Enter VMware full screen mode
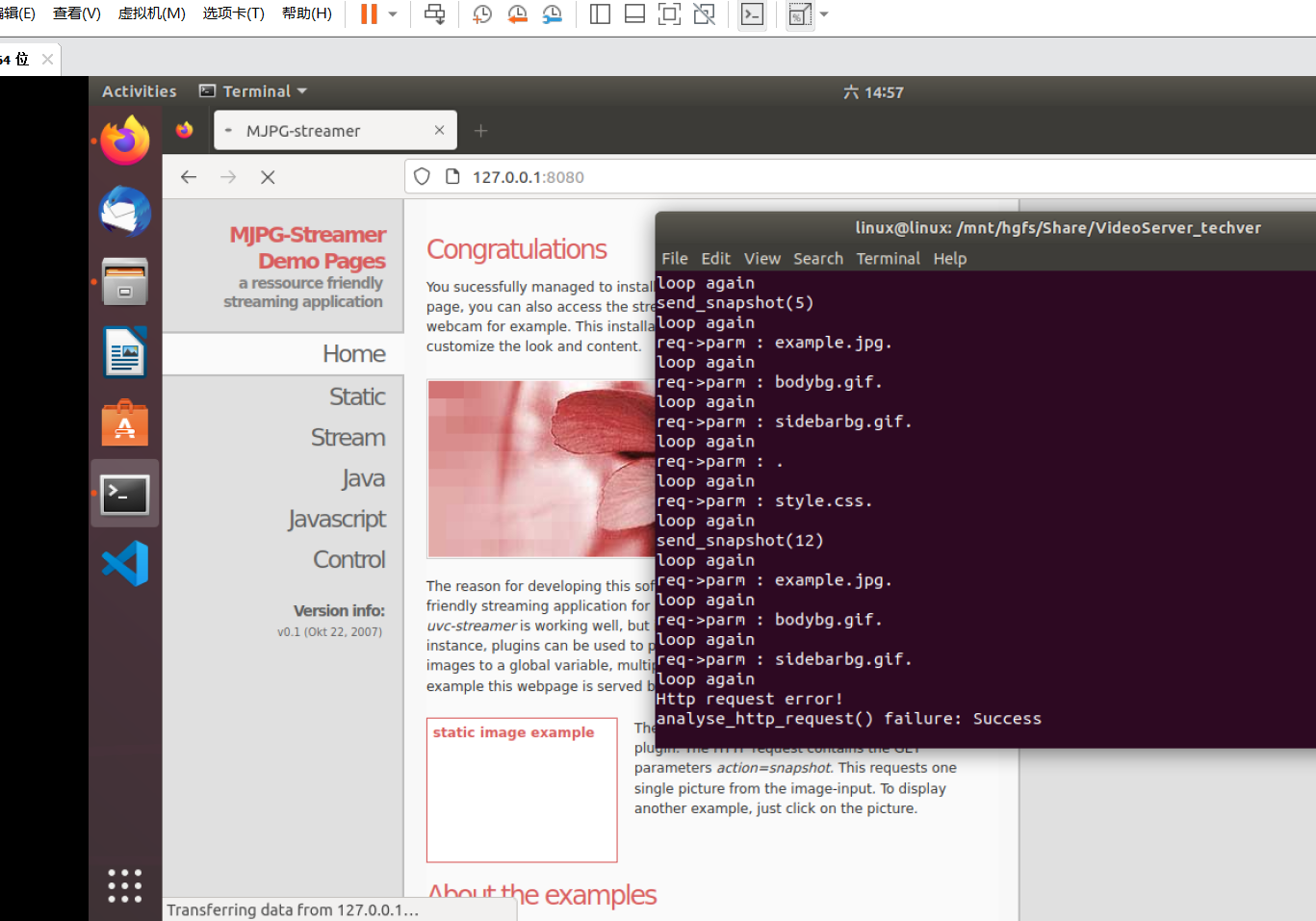The image size is (1316, 921). [x=669, y=14]
